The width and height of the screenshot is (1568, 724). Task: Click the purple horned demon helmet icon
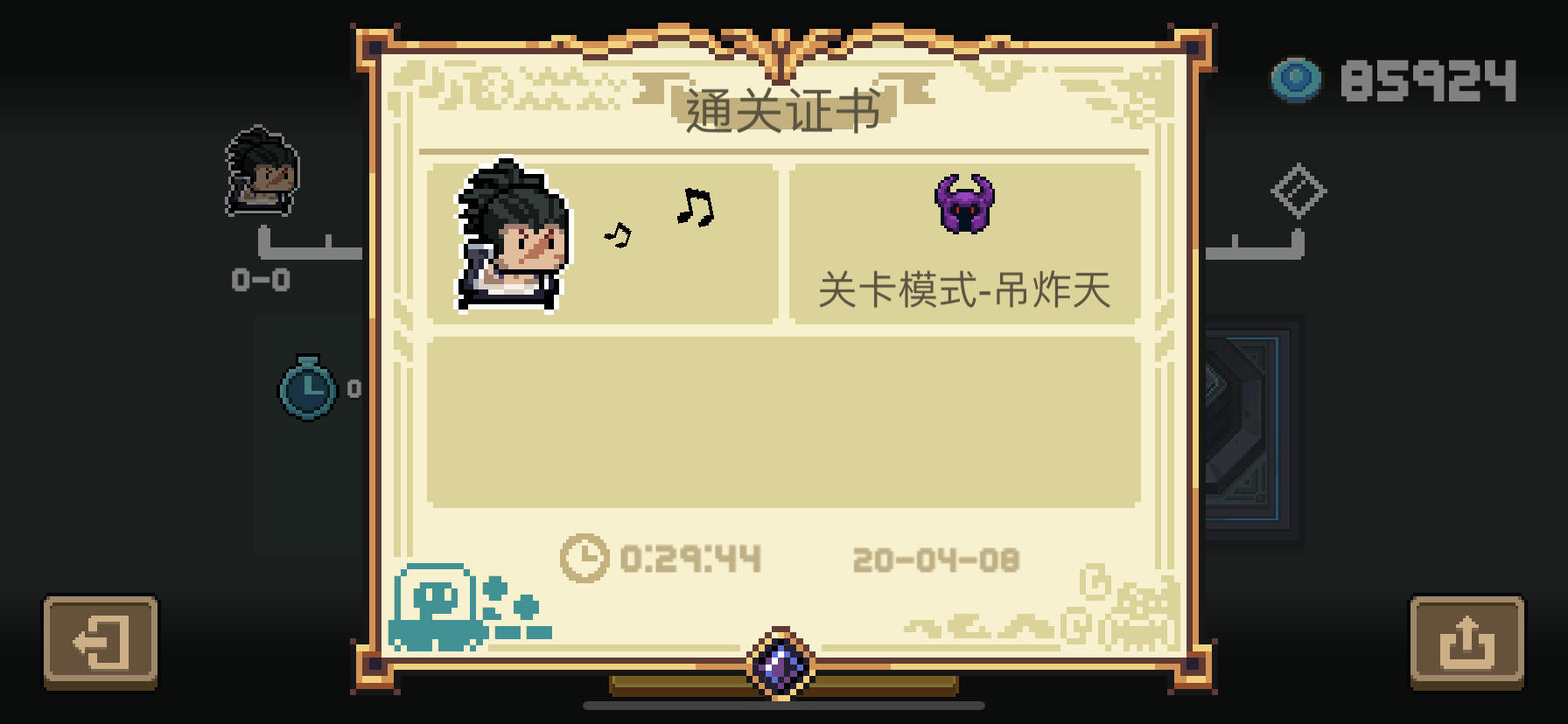point(965,204)
